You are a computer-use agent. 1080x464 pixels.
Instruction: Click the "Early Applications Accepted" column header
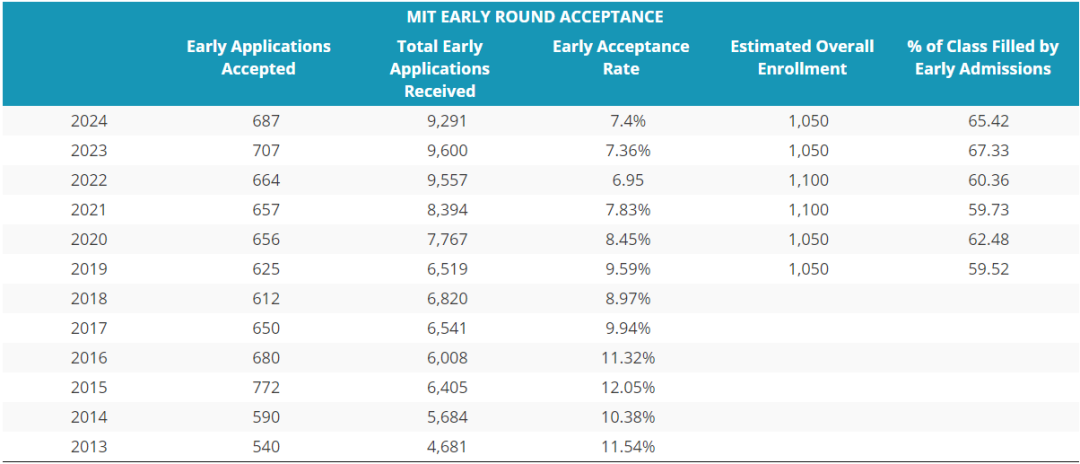pyautogui.click(x=258, y=58)
